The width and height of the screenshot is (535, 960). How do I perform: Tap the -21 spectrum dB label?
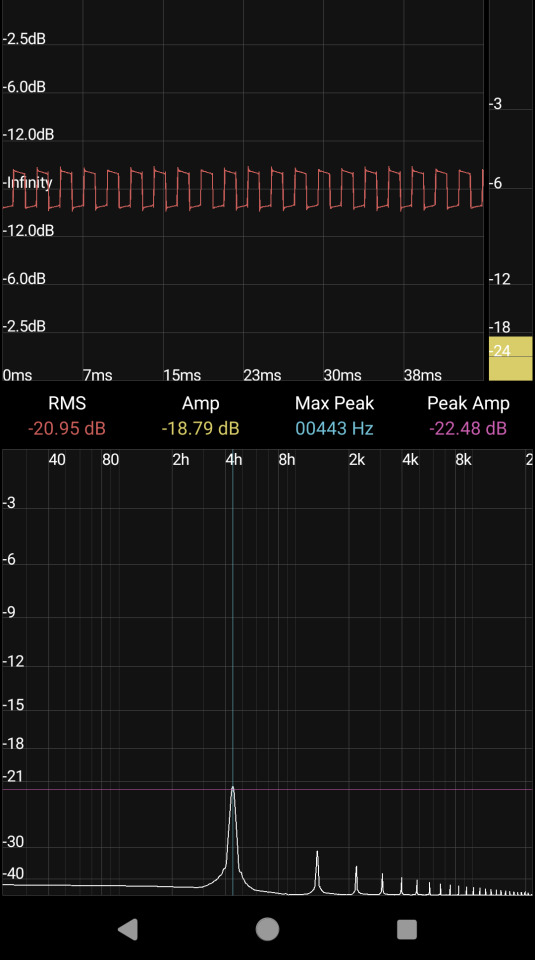(12, 776)
